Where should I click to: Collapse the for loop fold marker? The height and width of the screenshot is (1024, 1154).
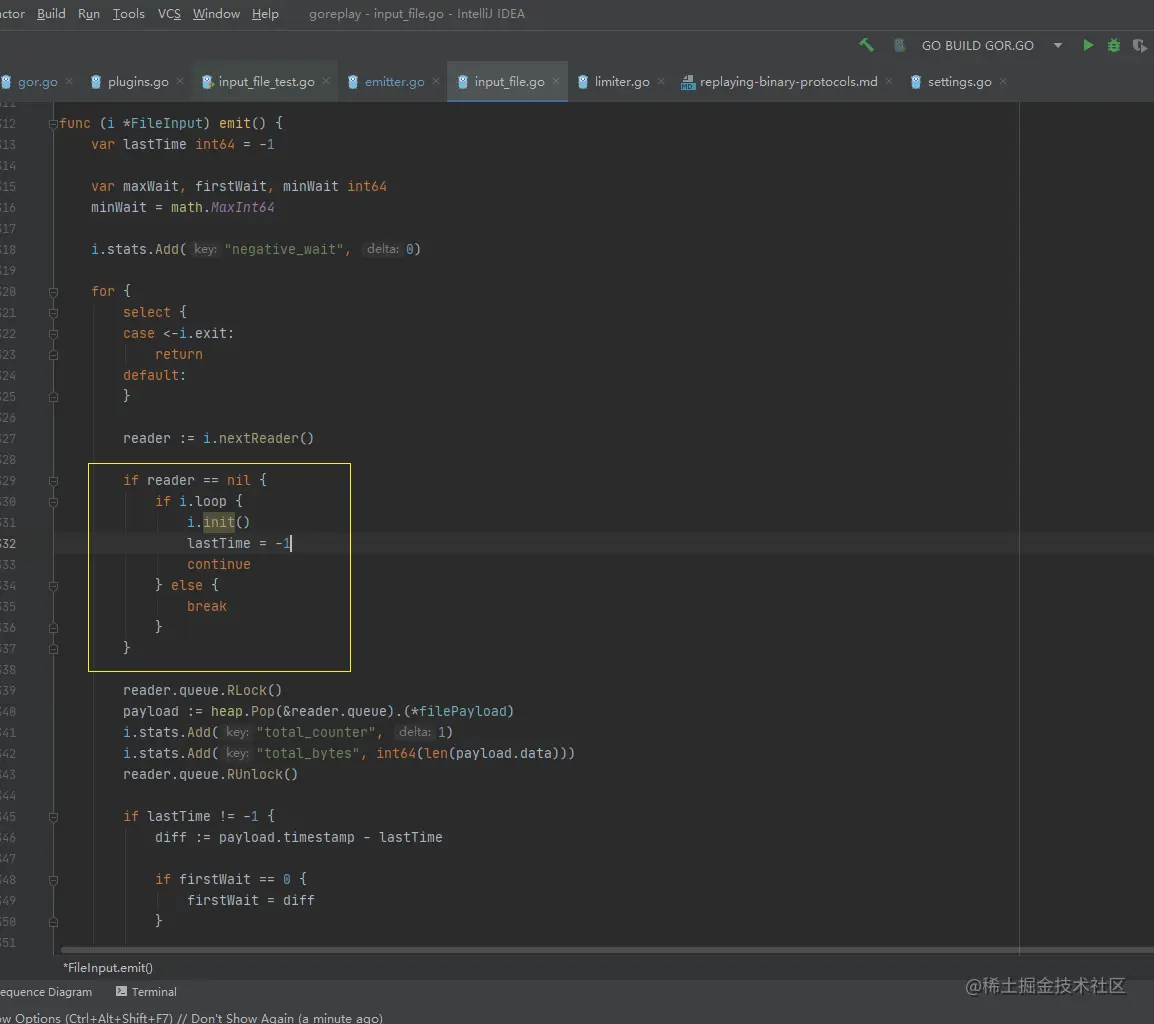click(x=53, y=292)
